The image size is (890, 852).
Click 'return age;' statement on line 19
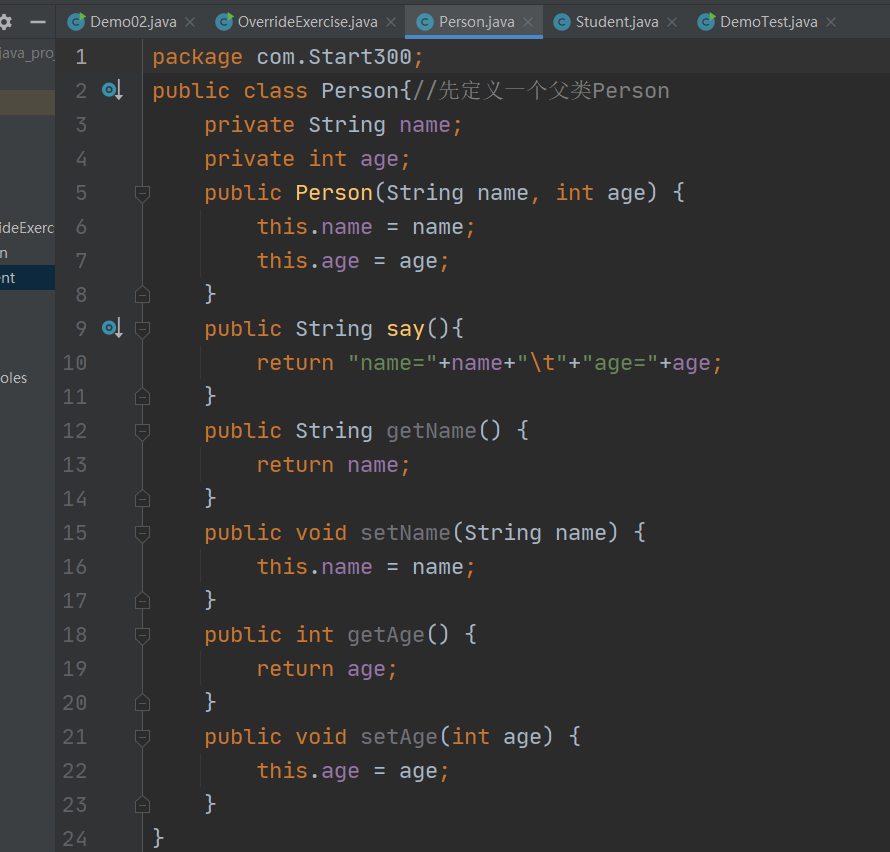click(x=326, y=669)
